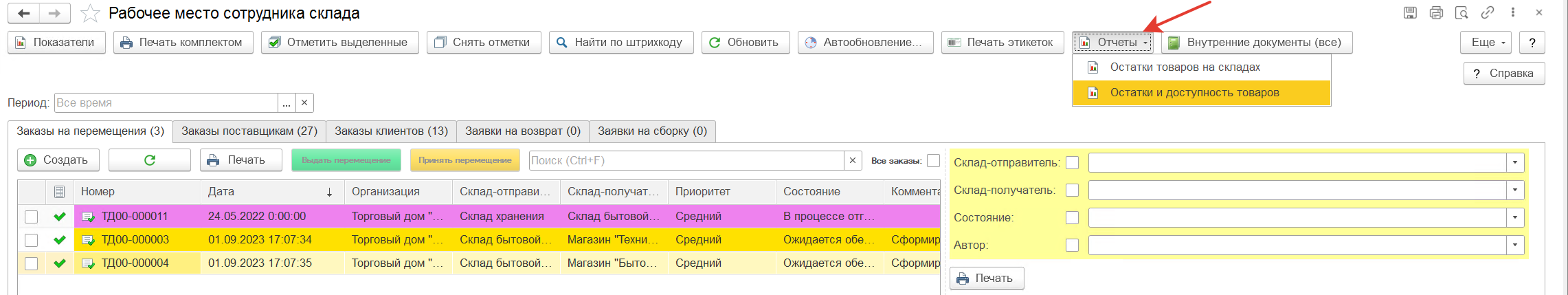Toggle the Все заказы checkbox
Image resolution: width=1568 pixels, height=295 pixels.
coord(933,160)
